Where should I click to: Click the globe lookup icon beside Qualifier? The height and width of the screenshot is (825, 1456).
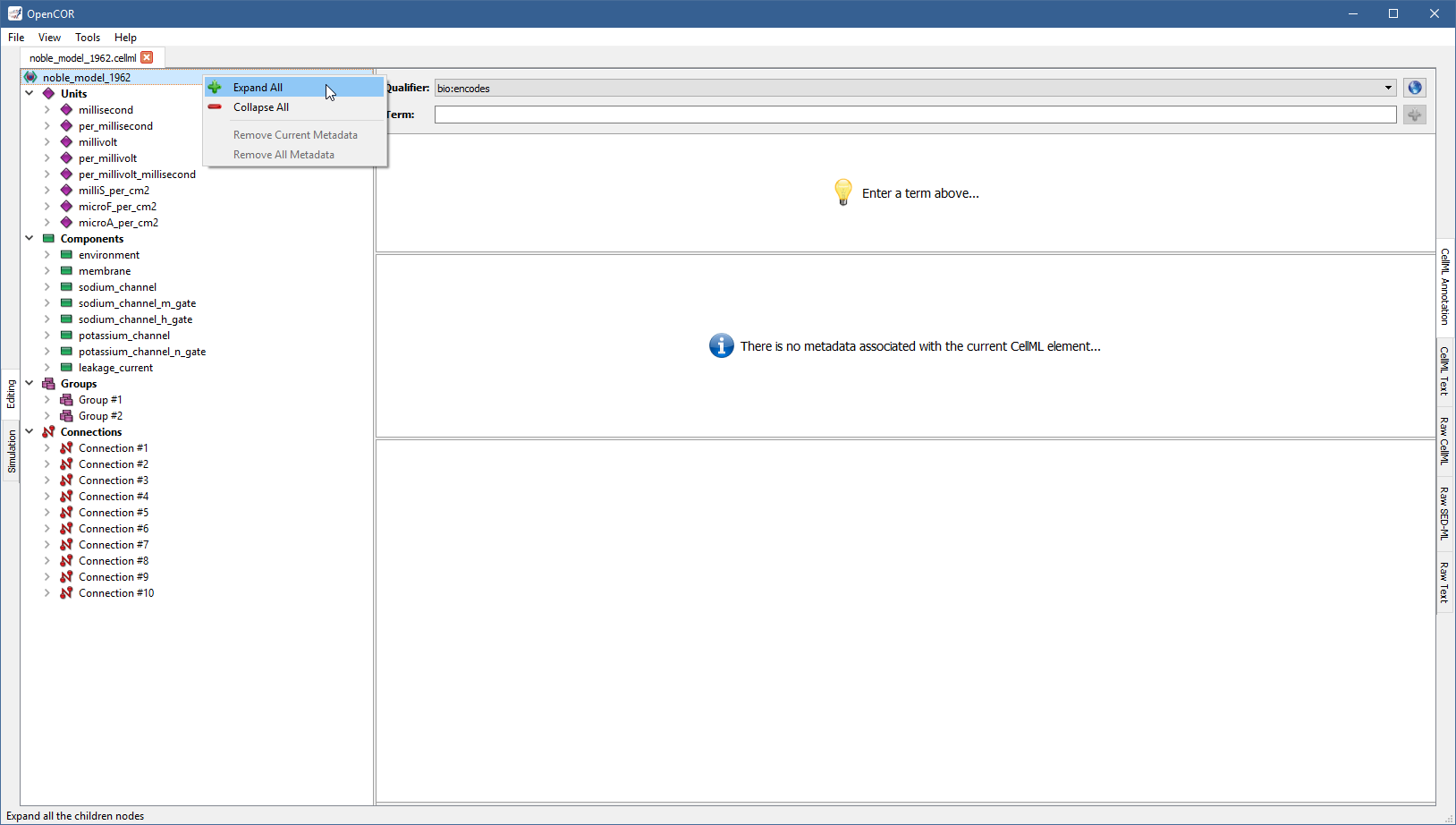point(1414,88)
